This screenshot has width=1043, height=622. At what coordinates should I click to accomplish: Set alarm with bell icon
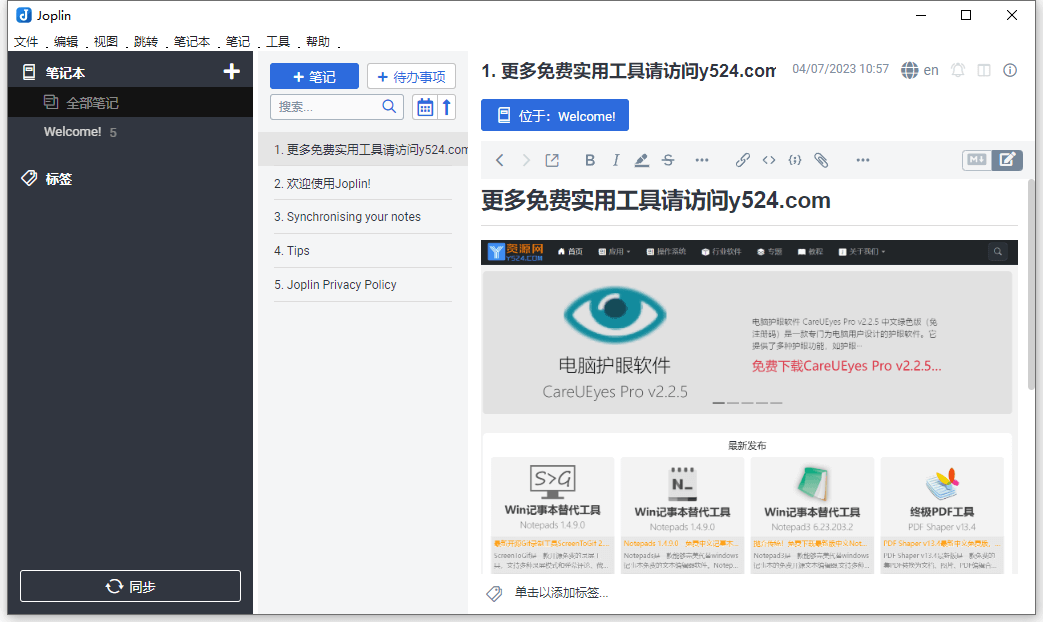click(958, 70)
